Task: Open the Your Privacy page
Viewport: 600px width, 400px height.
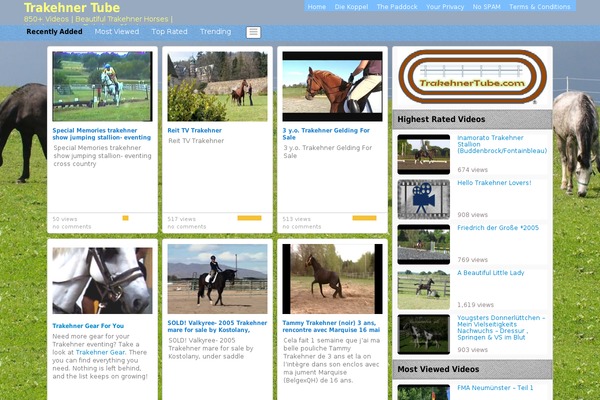Action: pos(445,7)
